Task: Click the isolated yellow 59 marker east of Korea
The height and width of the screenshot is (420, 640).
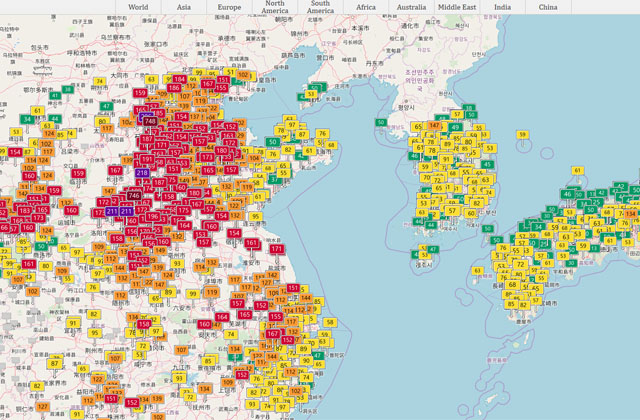Action: [x=521, y=134]
